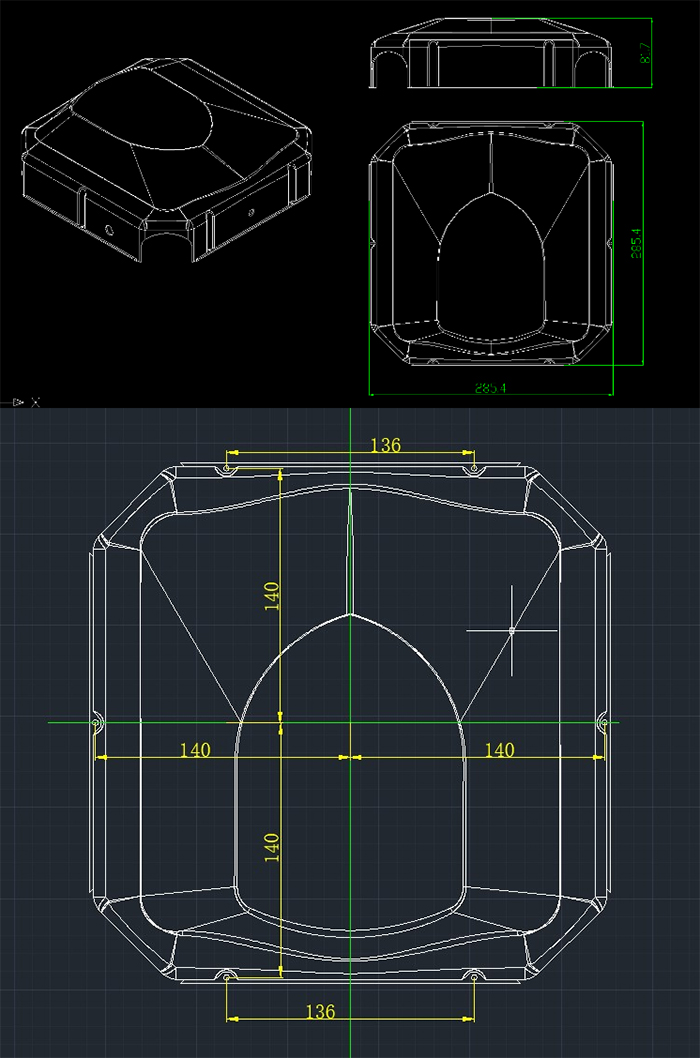Select larger circular hole on isometric model

(x=108, y=229)
